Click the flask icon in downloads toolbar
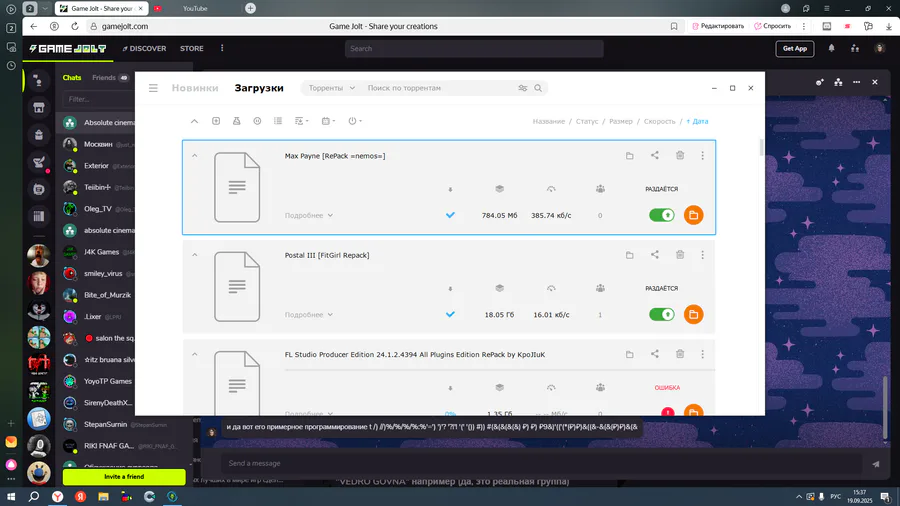Screen dimensions: 900x506 pos(236,121)
